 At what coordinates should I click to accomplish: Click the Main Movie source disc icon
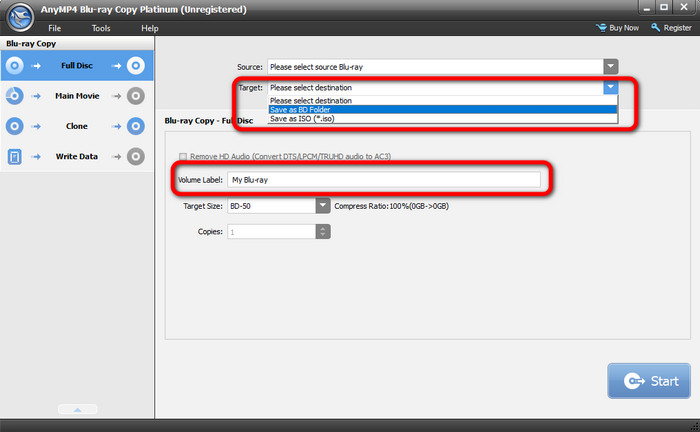click(14, 96)
